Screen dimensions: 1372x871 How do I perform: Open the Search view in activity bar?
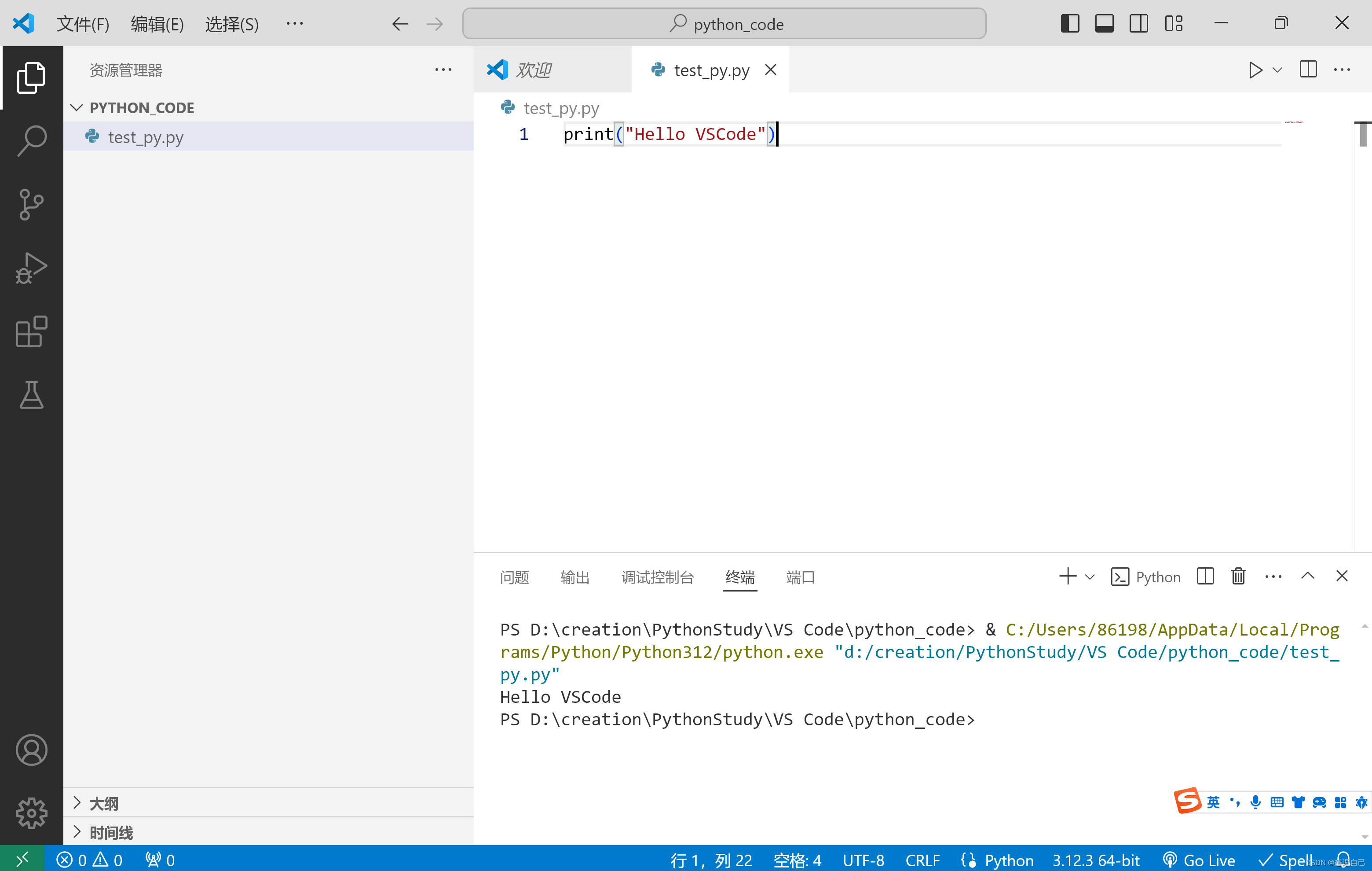[31, 140]
